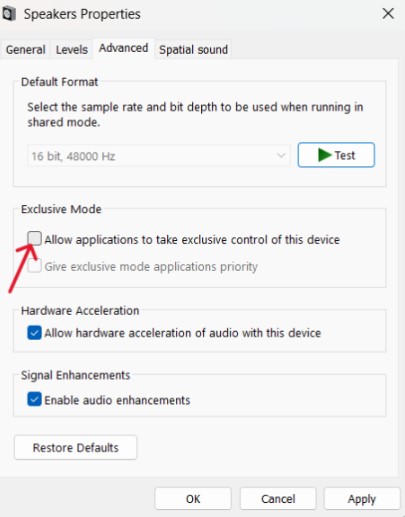Click the Enable audio enhancements label text
The width and height of the screenshot is (405, 517).
coord(117,400)
